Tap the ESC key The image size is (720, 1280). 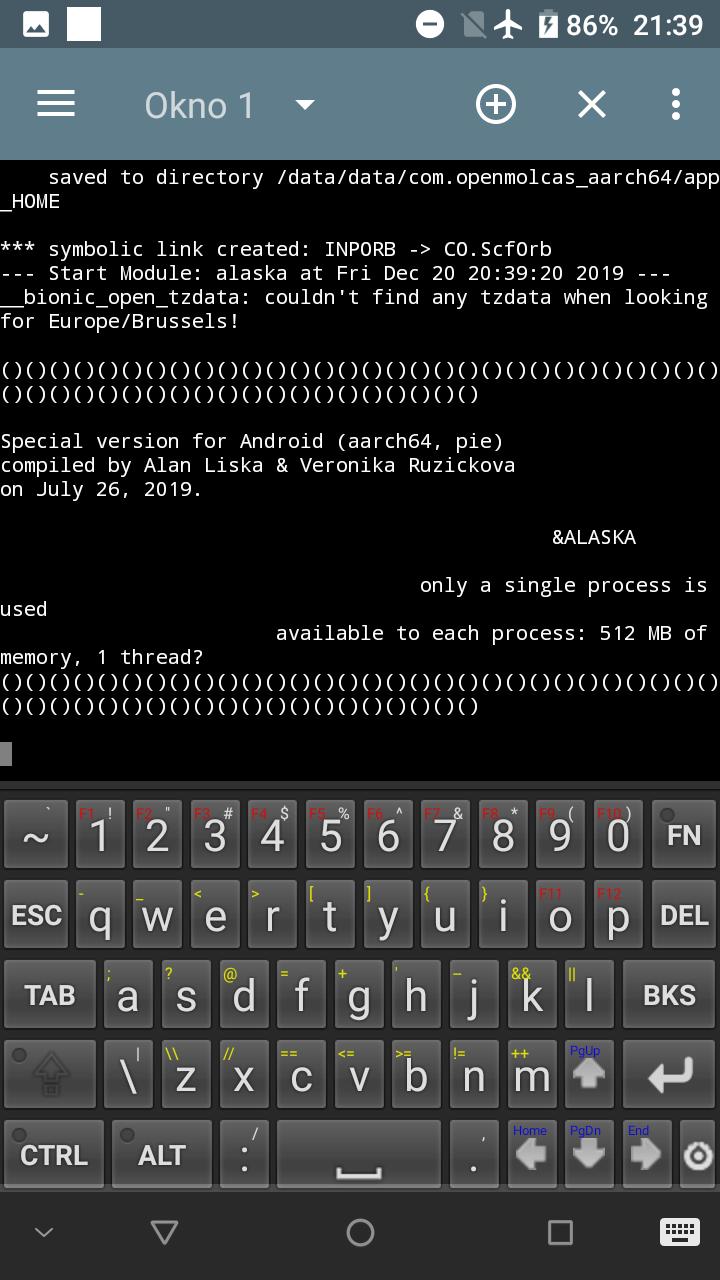pyautogui.click(x=36, y=915)
